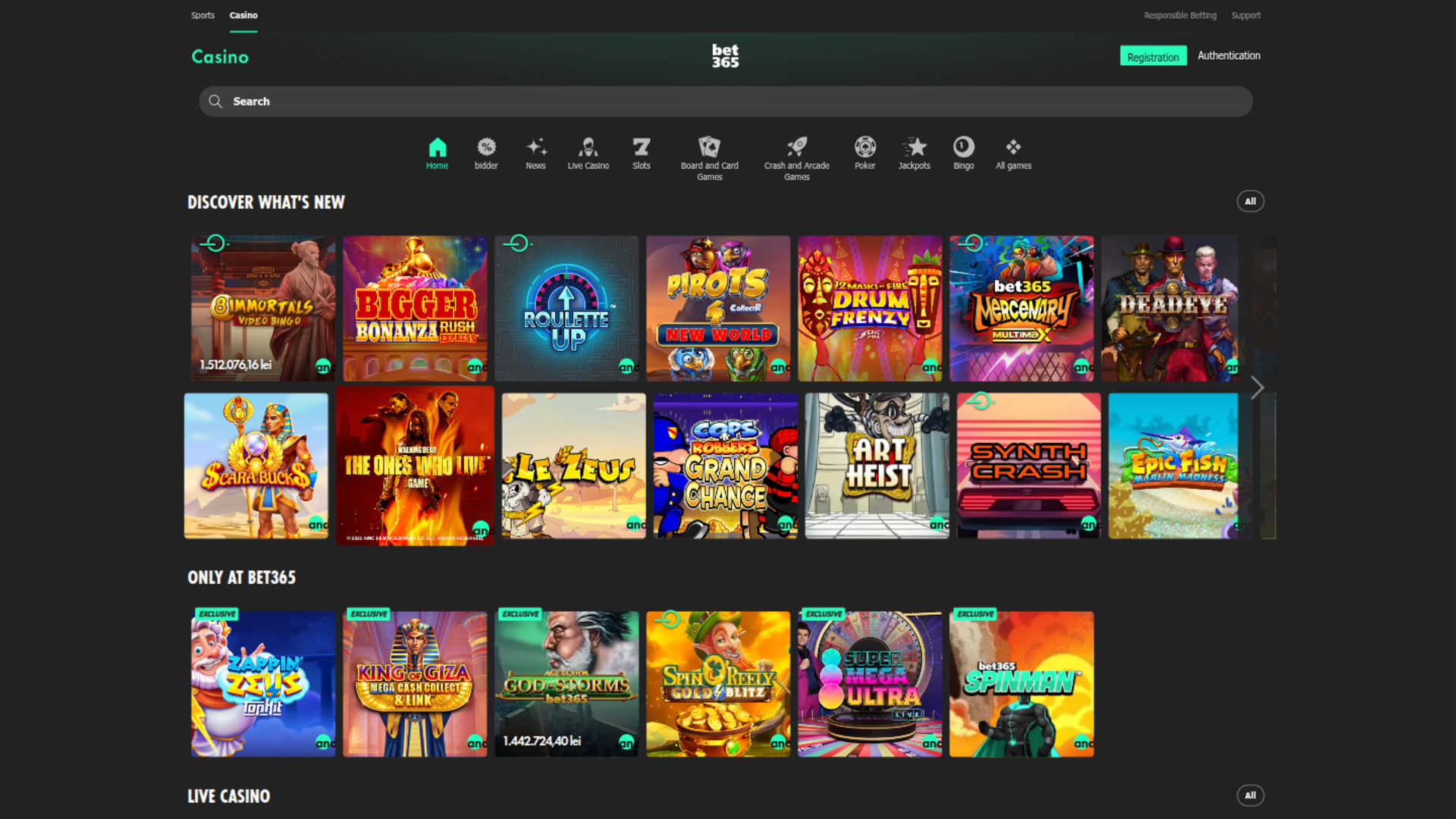Screen dimensions: 1456x819
Task: Select the Poker icon
Action: [864, 153]
